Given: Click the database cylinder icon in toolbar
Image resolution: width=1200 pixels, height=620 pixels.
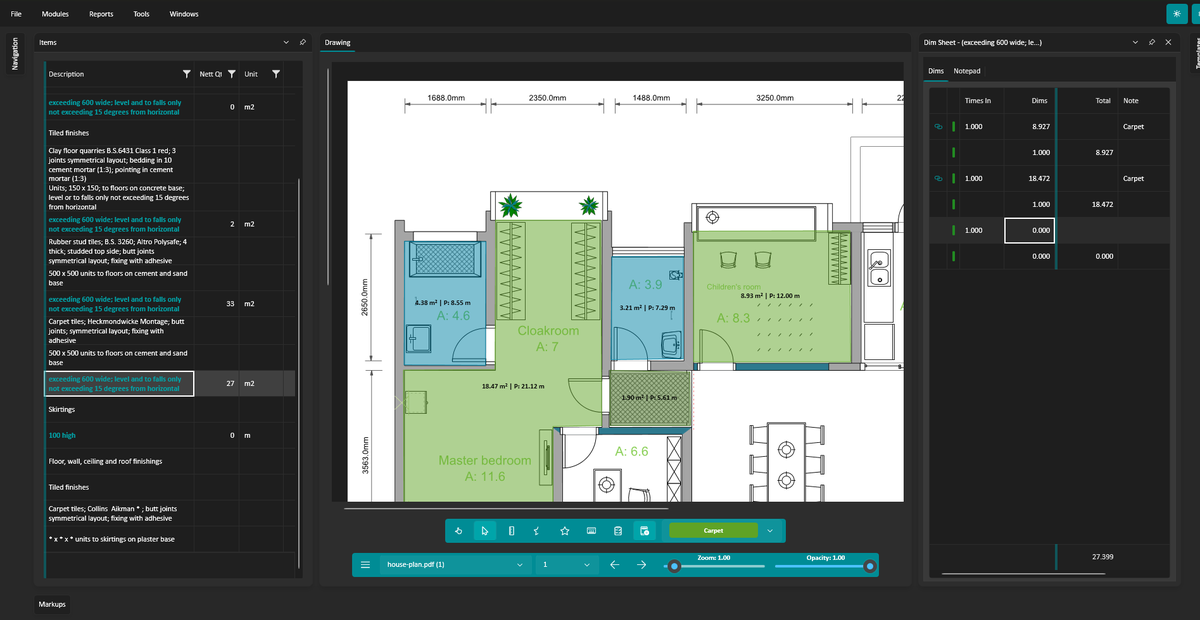Looking at the screenshot, I should 618,531.
